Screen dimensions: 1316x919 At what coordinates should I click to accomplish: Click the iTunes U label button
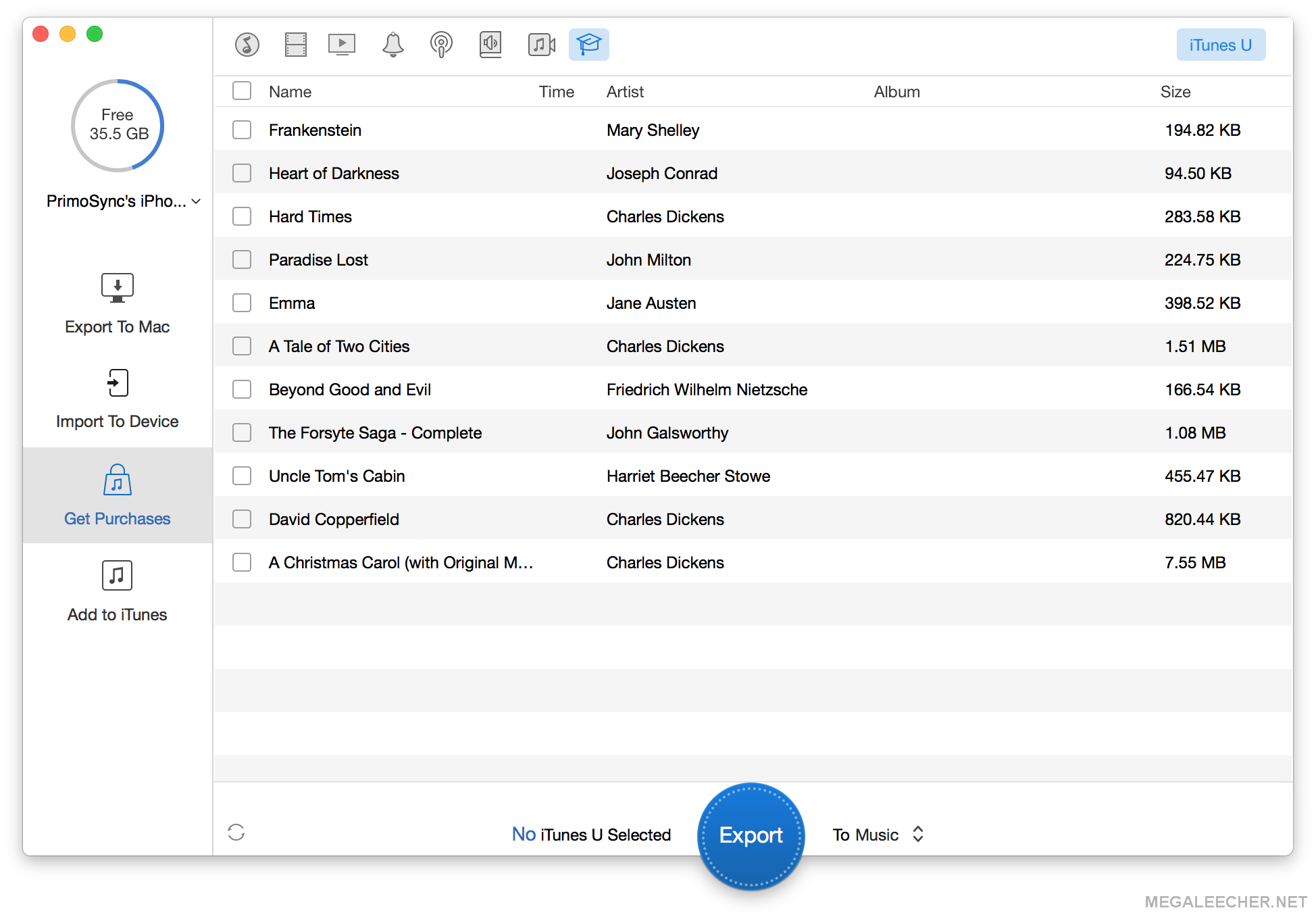(1221, 45)
